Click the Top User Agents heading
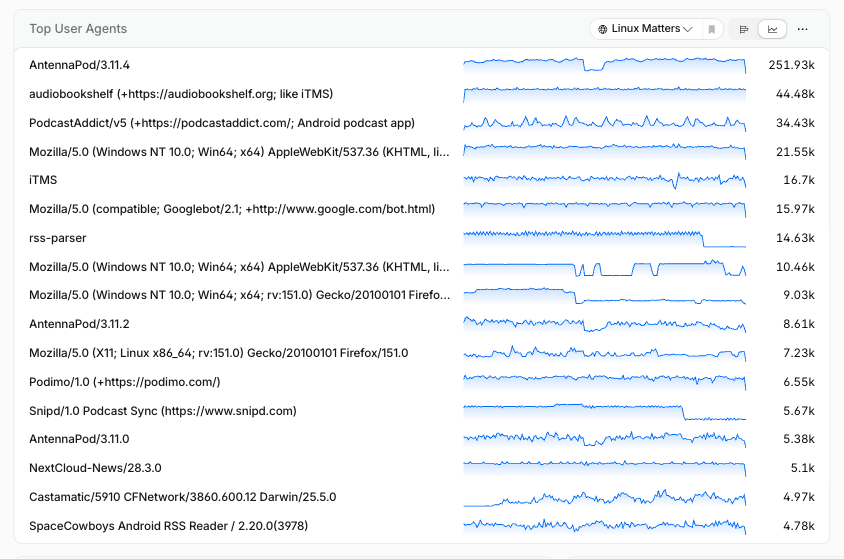844x559 pixels. (x=78, y=29)
